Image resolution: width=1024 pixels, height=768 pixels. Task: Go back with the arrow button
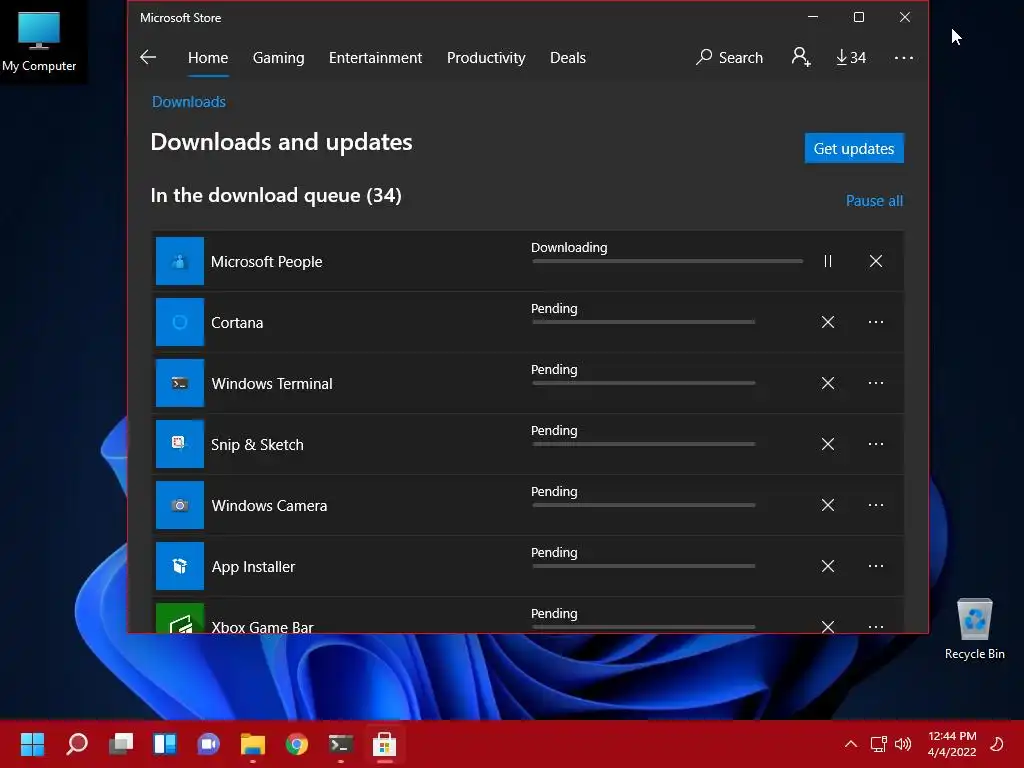click(148, 57)
